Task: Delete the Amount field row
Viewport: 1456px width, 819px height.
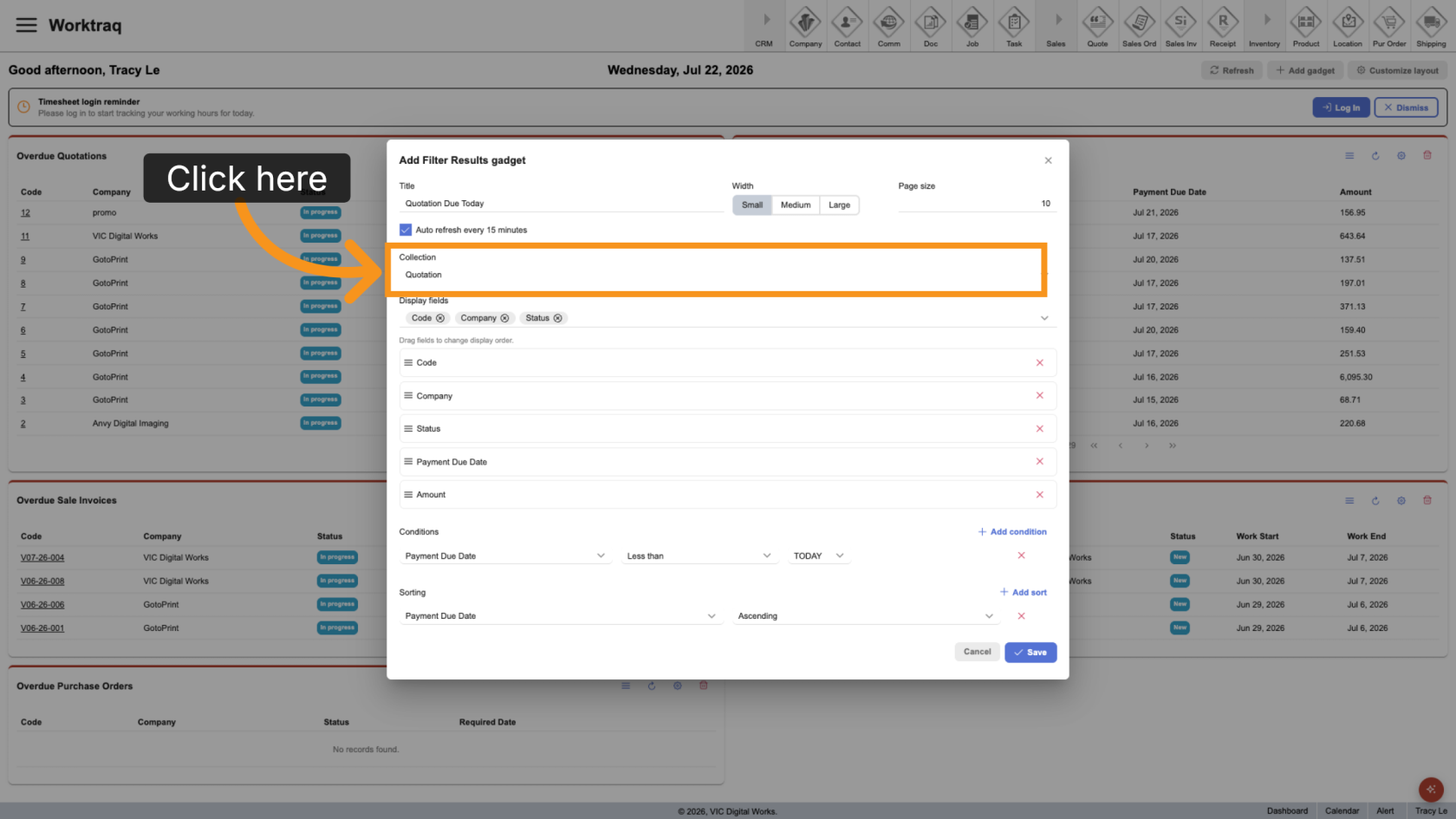Action: click(1039, 495)
